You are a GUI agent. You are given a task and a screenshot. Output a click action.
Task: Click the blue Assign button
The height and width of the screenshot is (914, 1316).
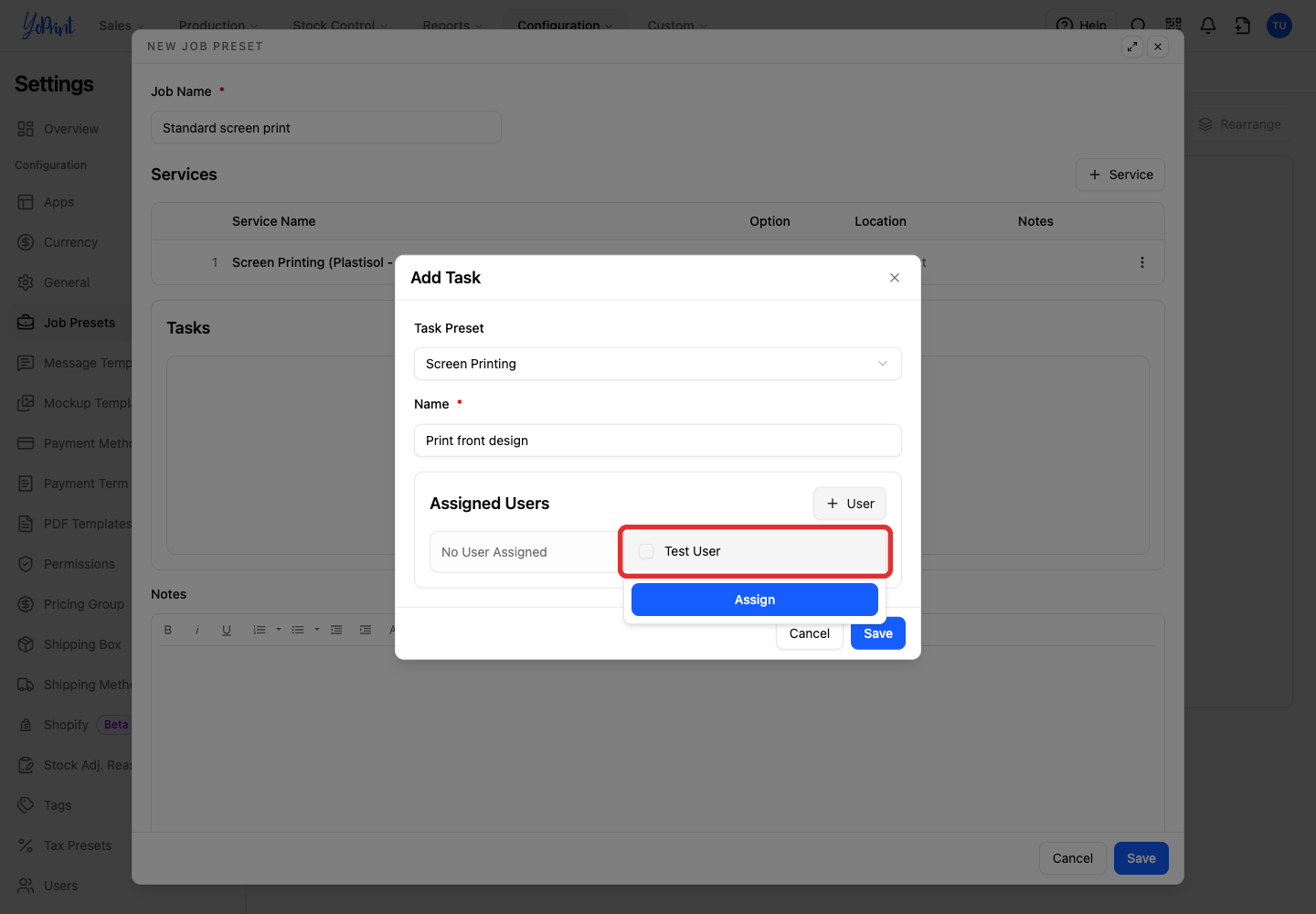tap(755, 600)
